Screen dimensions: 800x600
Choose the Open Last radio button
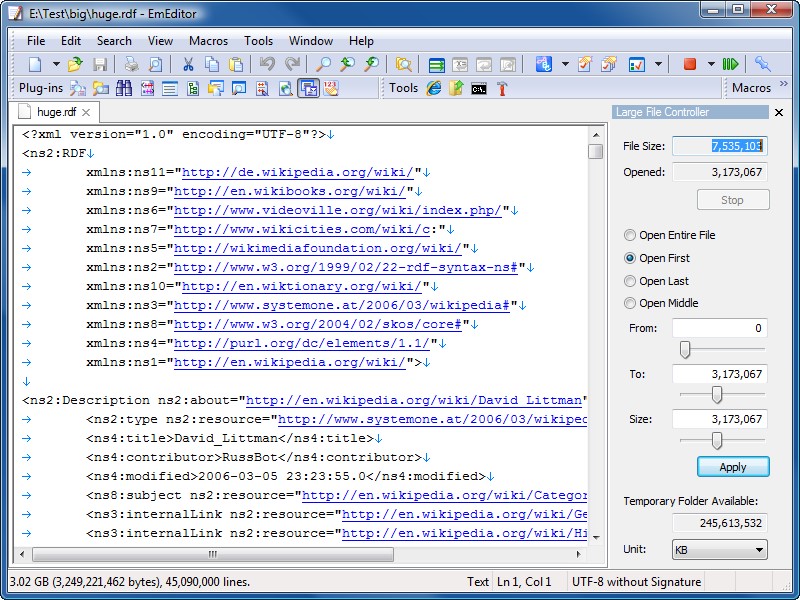click(x=630, y=281)
